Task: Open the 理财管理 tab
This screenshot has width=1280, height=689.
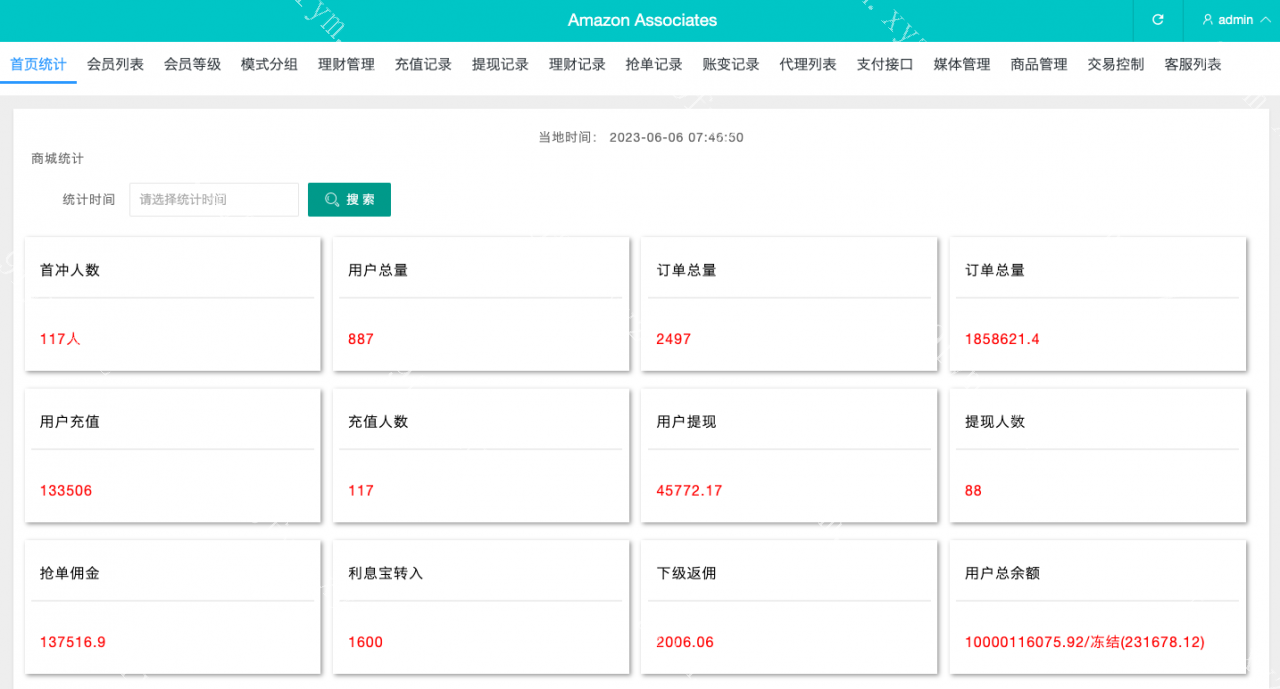Action: click(346, 64)
